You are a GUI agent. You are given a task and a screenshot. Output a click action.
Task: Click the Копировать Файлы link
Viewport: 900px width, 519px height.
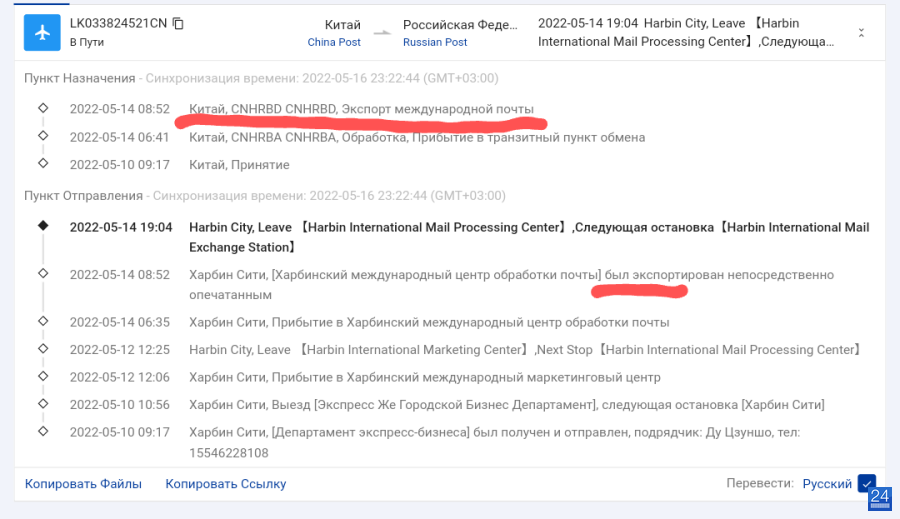[83, 483]
